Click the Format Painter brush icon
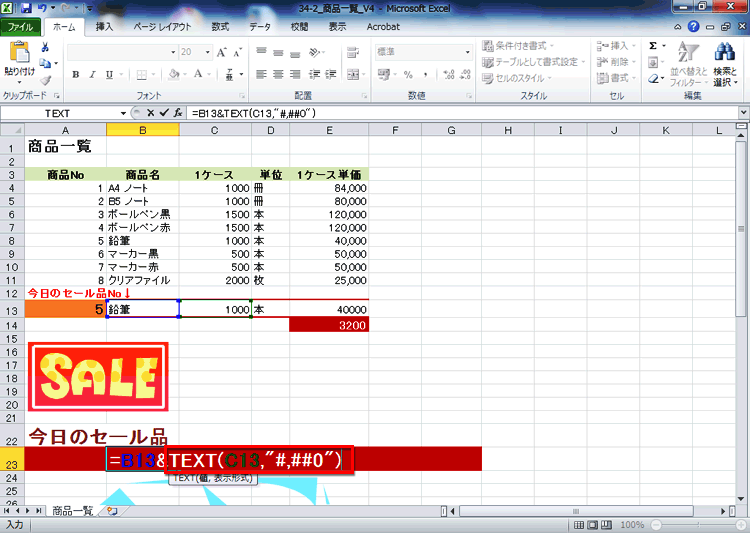750x533 pixels. pyautogui.click(x=45, y=80)
